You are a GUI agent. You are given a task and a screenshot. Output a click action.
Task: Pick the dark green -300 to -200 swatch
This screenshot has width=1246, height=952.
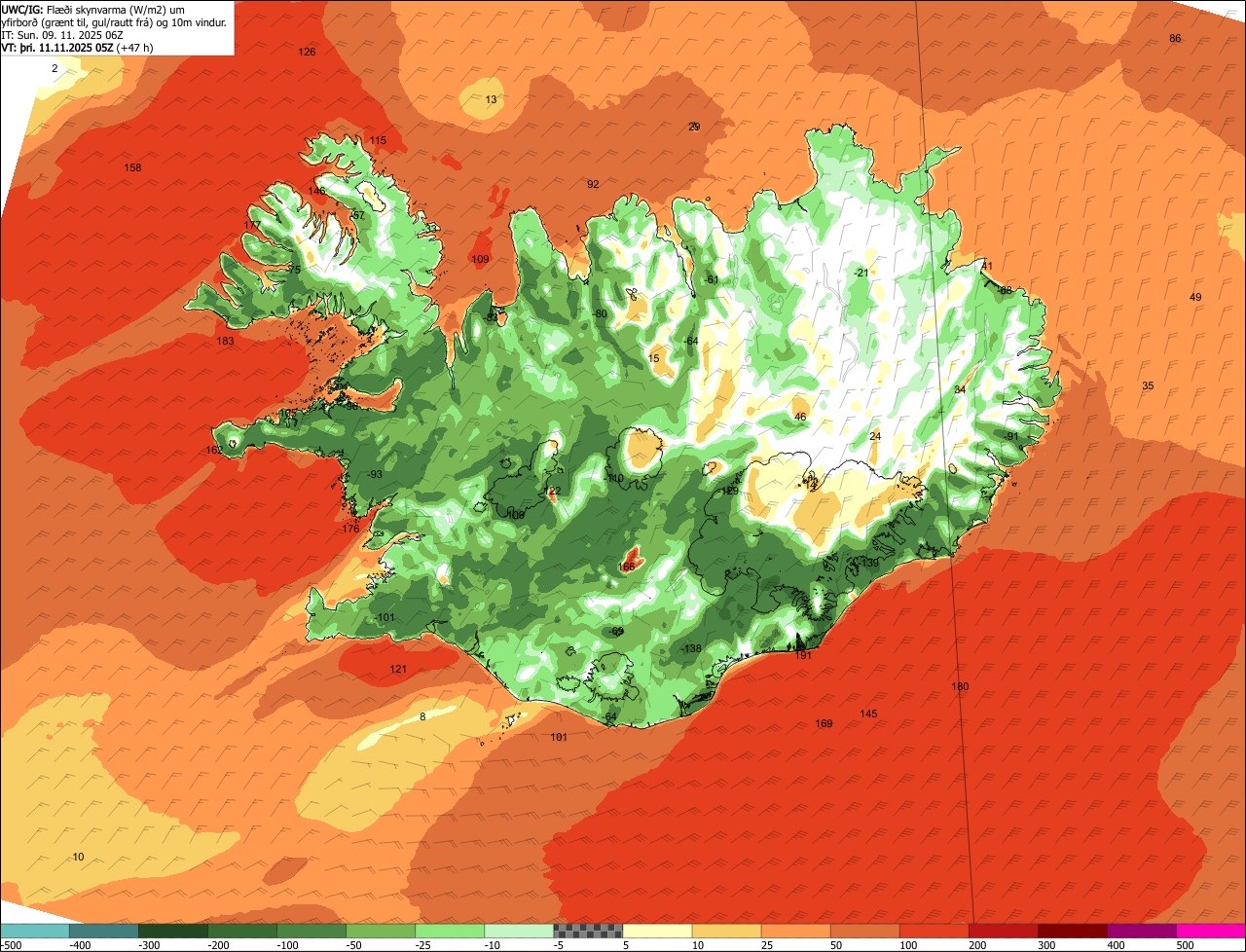point(172,931)
